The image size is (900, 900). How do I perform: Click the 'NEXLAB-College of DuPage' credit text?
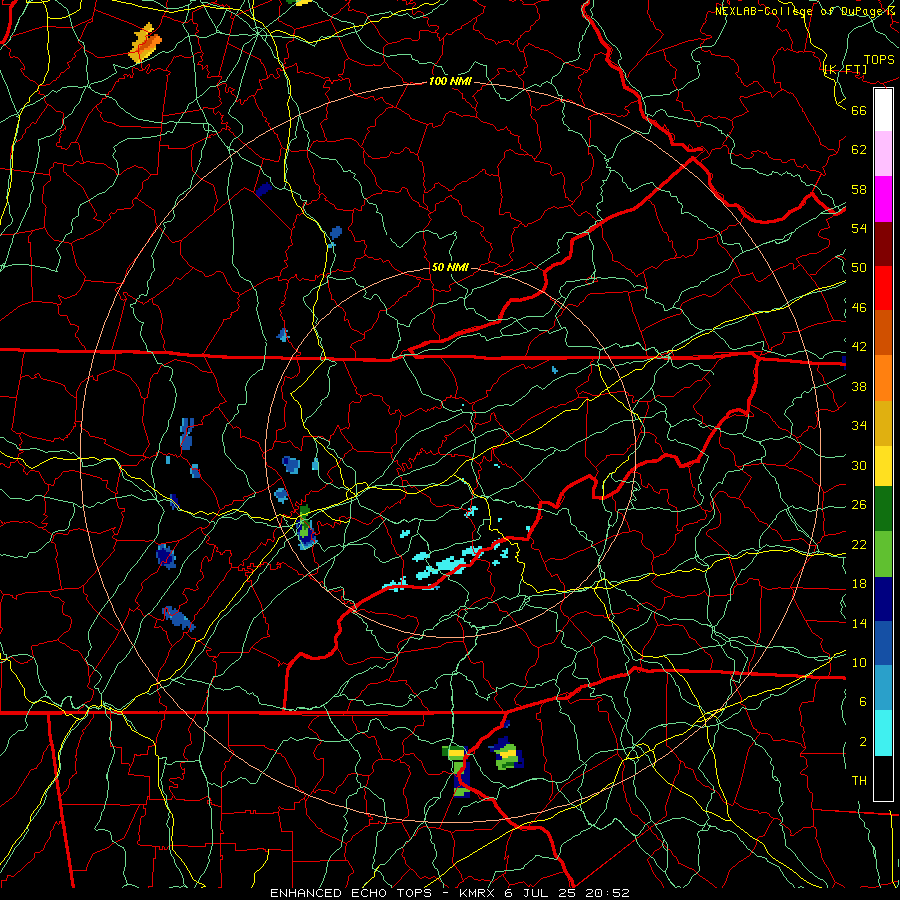coord(801,11)
